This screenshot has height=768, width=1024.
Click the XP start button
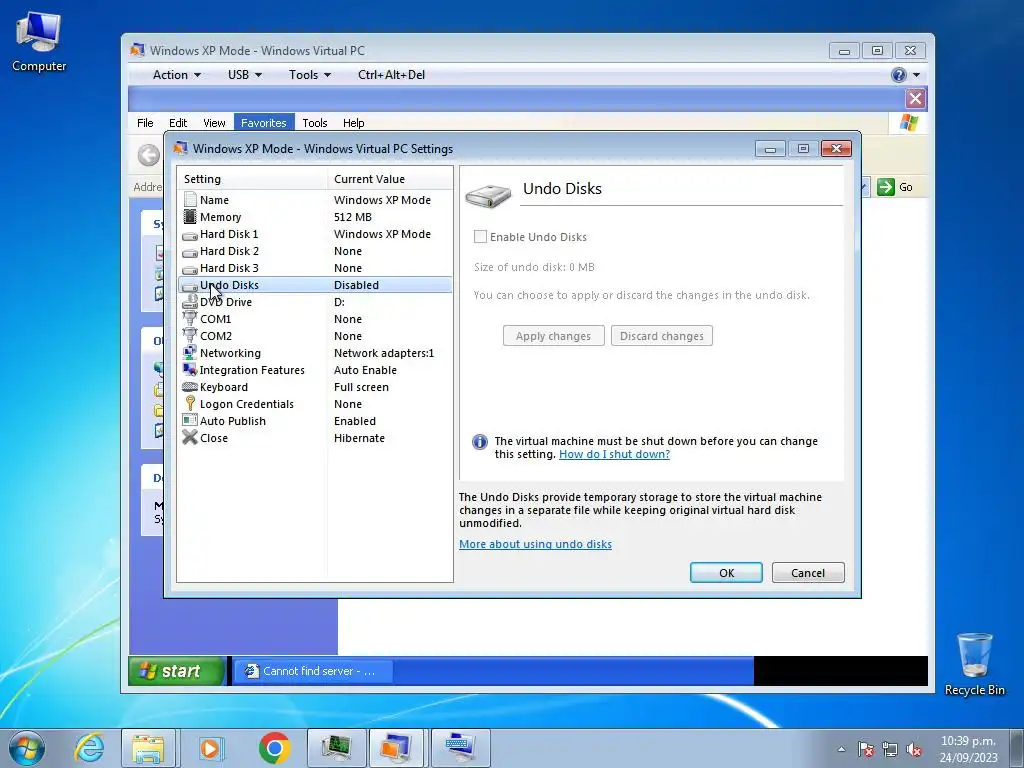176,671
